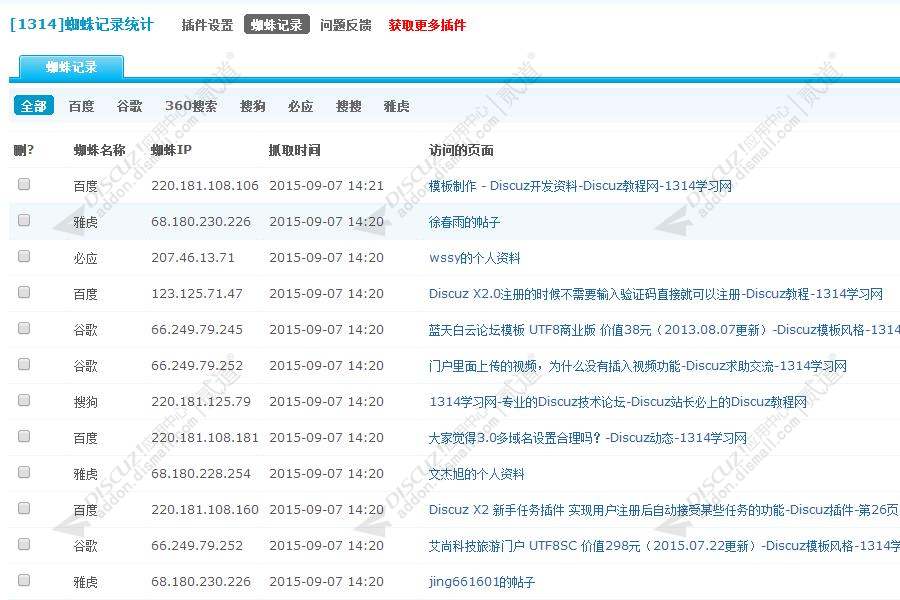Filter spider records by 搜搜
This screenshot has height=600, width=900.
pos(348,106)
